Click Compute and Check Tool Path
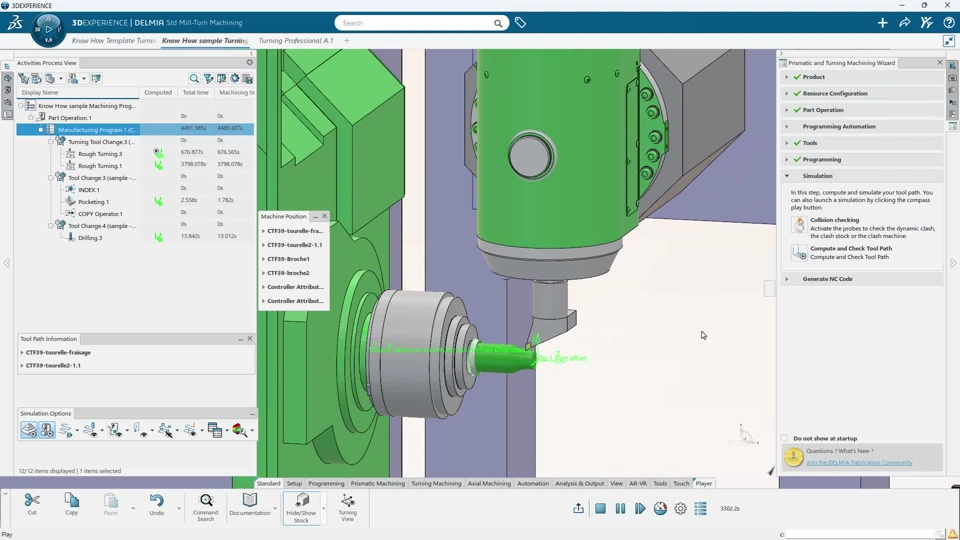960x540 pixels. point(799,253)
